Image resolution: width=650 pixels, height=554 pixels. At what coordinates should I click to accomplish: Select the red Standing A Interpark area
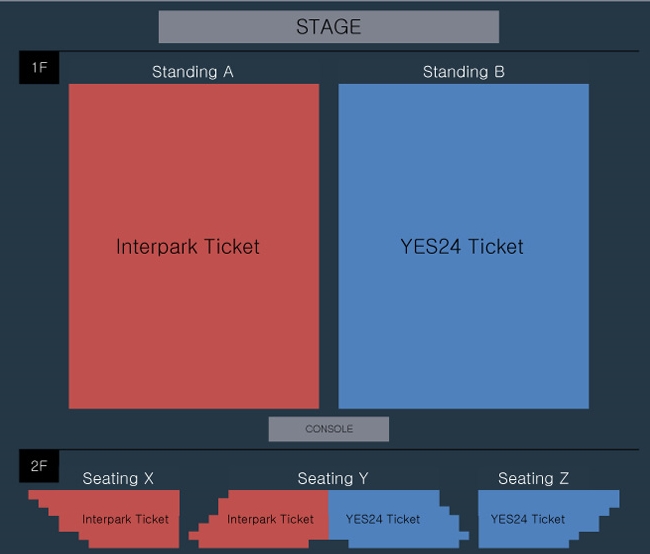tap(194, 246)
